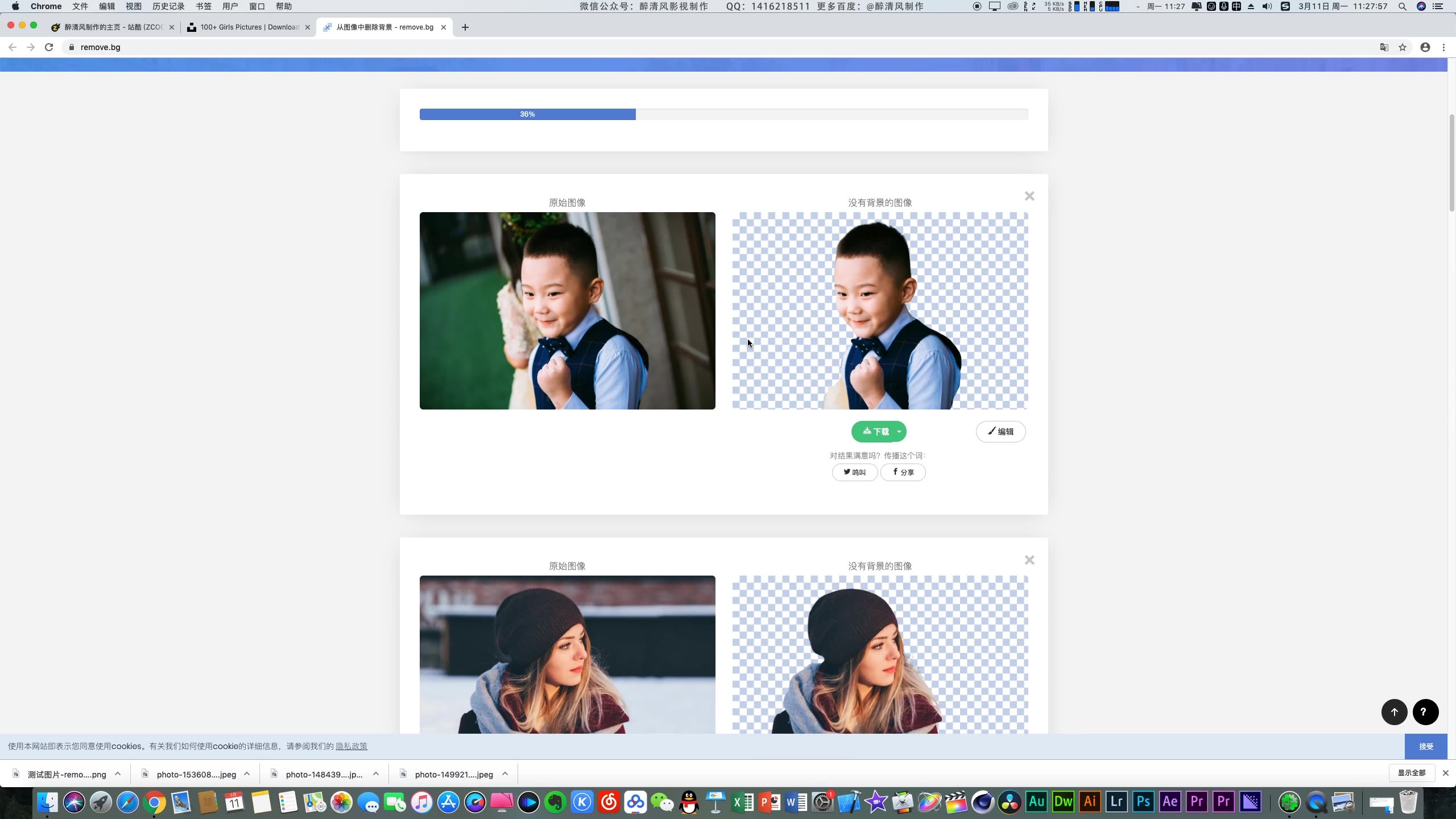Click the 编辑 (Edit) button for first image
This screenshot has width=1456, height=819.
[1000, 431]
